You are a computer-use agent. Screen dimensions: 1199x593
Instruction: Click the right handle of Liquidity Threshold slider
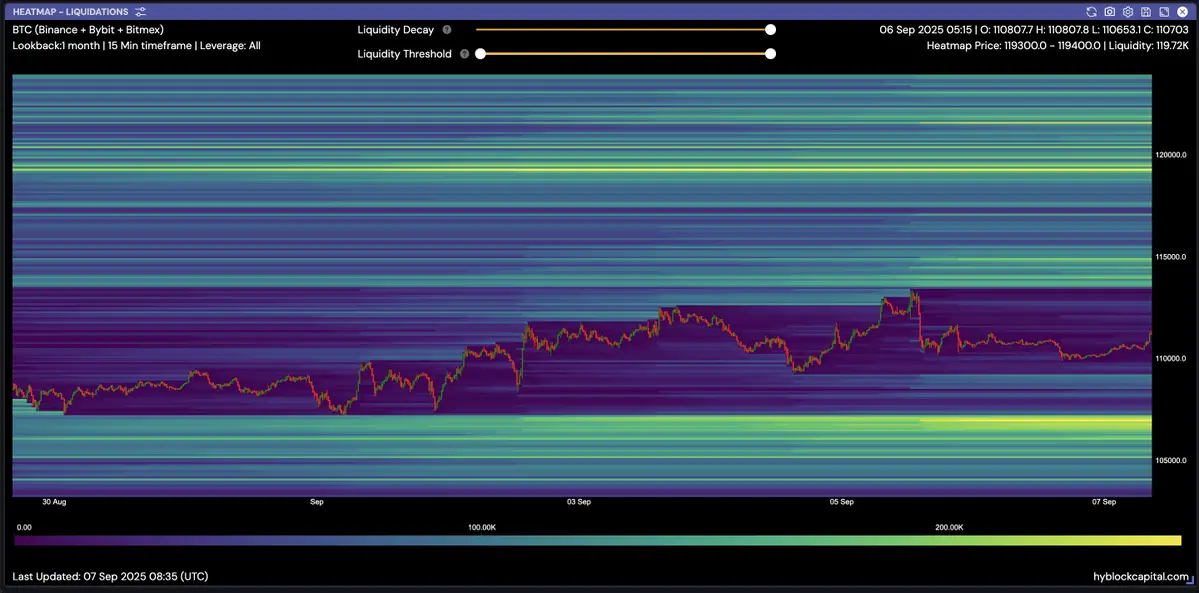click(771, 54)
